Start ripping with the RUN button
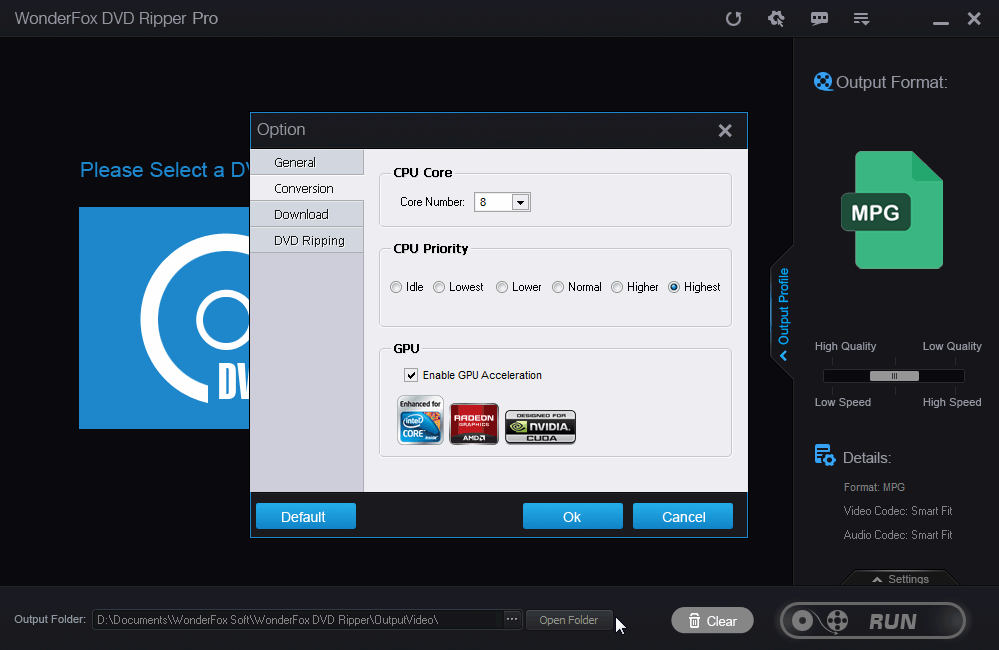Screen dimensions: 999x650 pos(873,621)
